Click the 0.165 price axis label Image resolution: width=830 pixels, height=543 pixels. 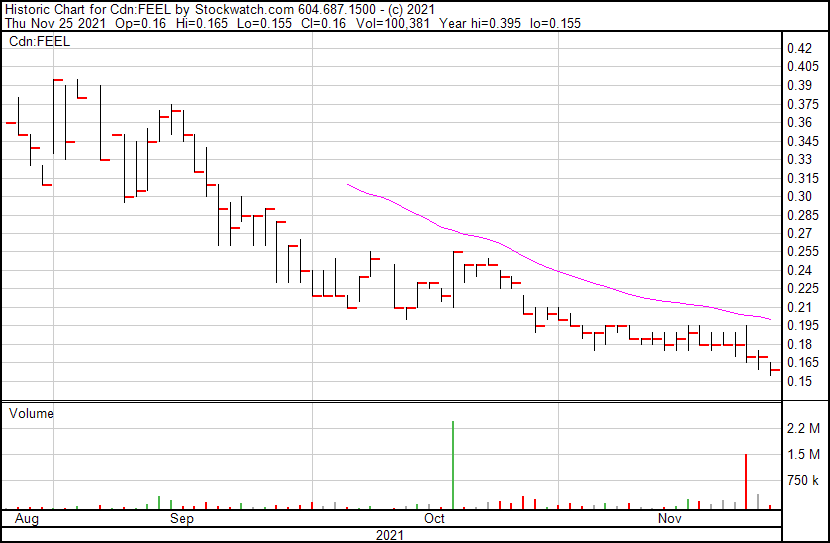(x=803, y=363)
